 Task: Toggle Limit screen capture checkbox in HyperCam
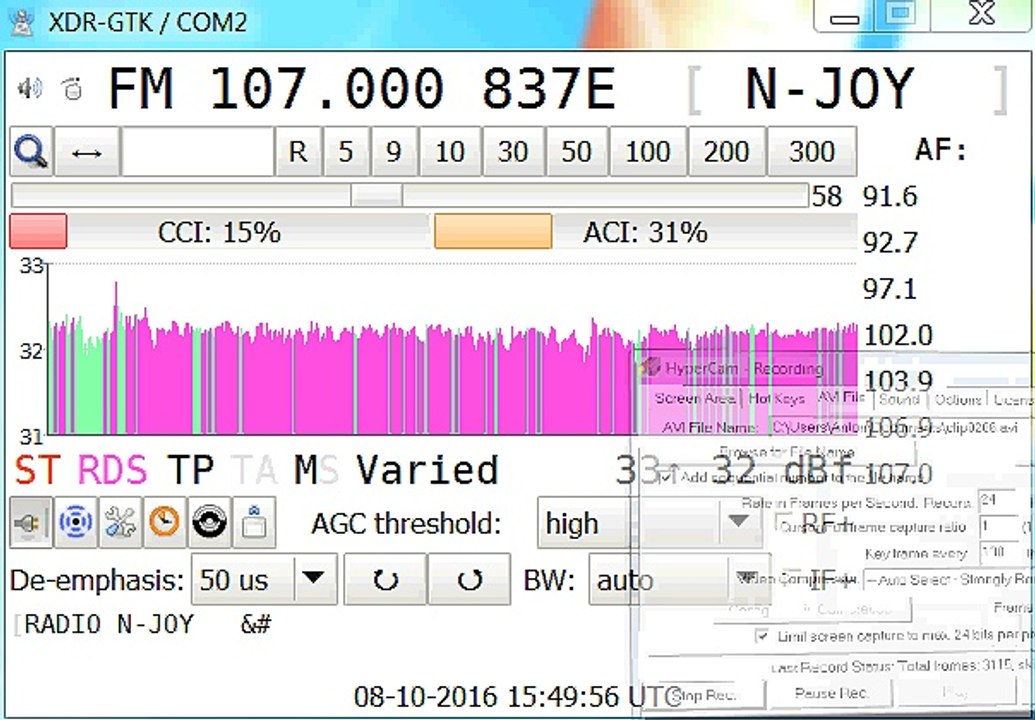763,636
